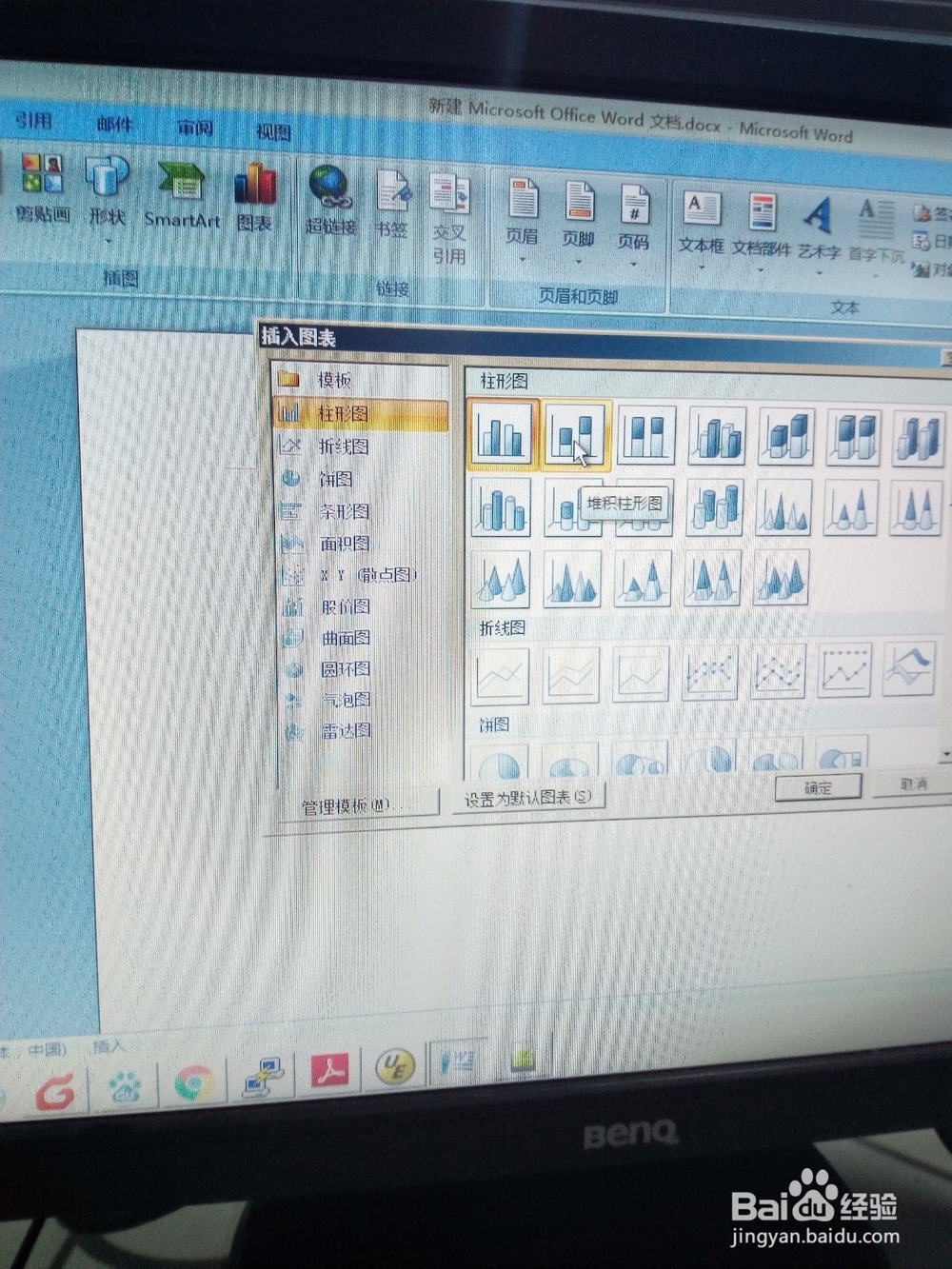952x1269 pixels.
Task: Choose the clustered cylinder chart thumbnail
Action: point(501,506)
